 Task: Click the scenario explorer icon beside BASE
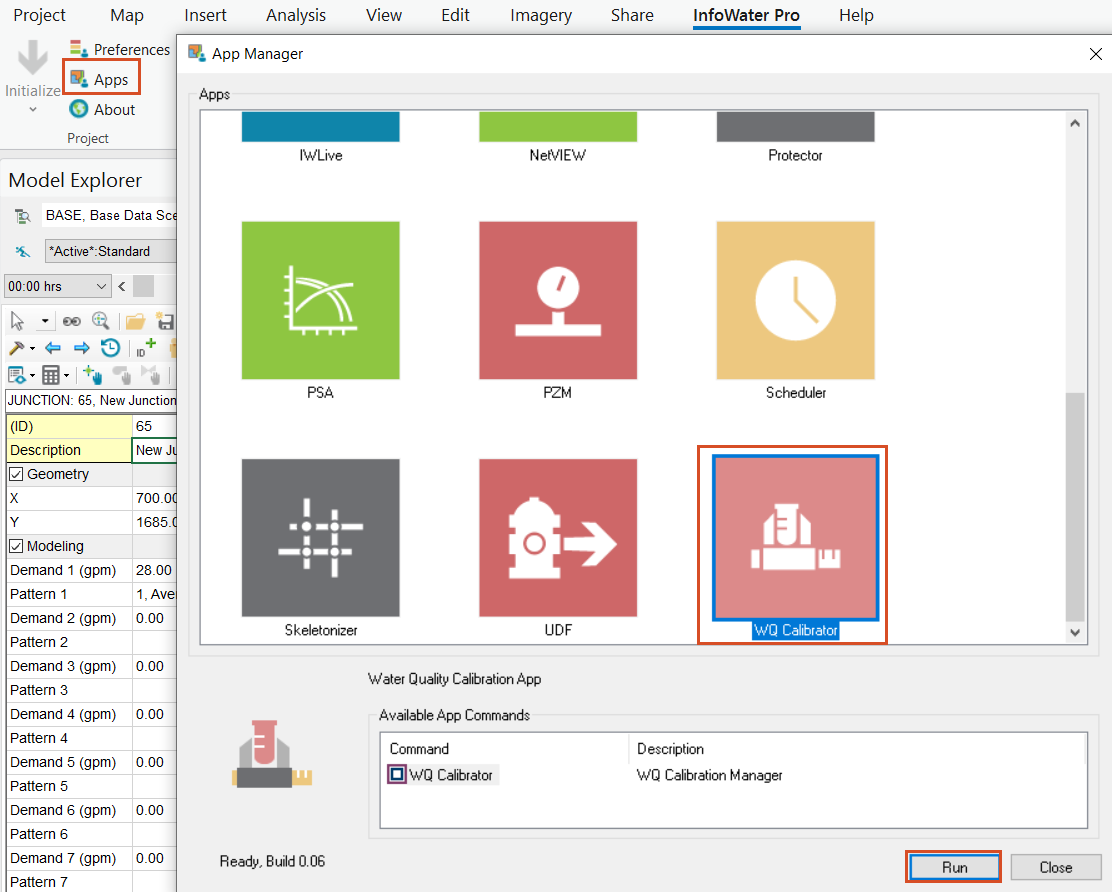pyautogui.click(x=23, y=216)
